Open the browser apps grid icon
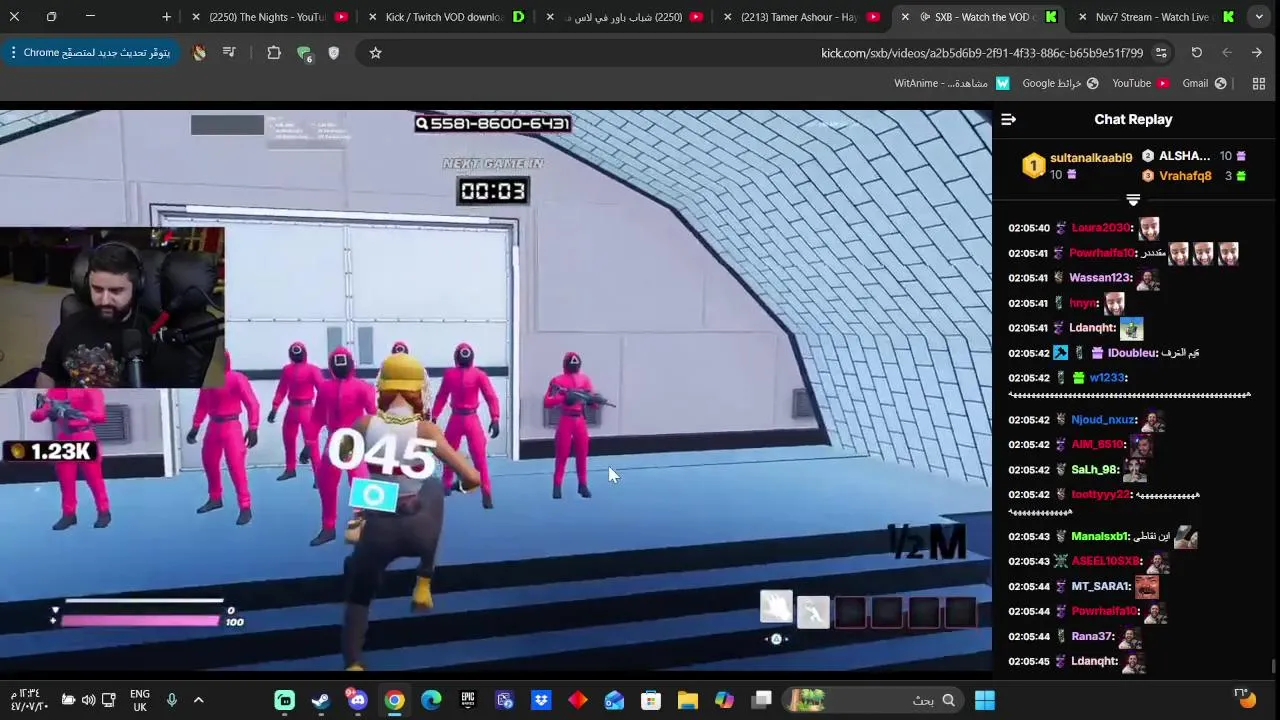The image size is (1280, 720). pos(1259,83)
